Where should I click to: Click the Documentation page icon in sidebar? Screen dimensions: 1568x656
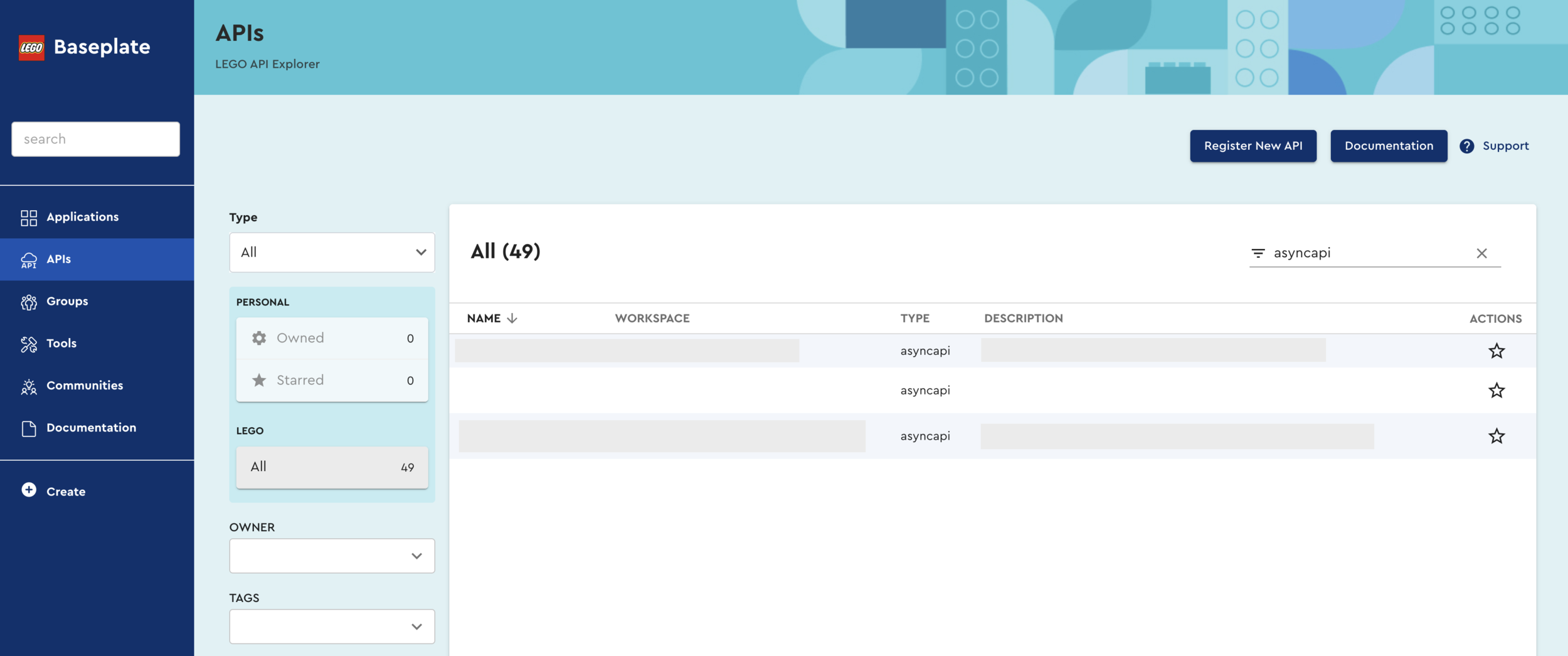29,428
